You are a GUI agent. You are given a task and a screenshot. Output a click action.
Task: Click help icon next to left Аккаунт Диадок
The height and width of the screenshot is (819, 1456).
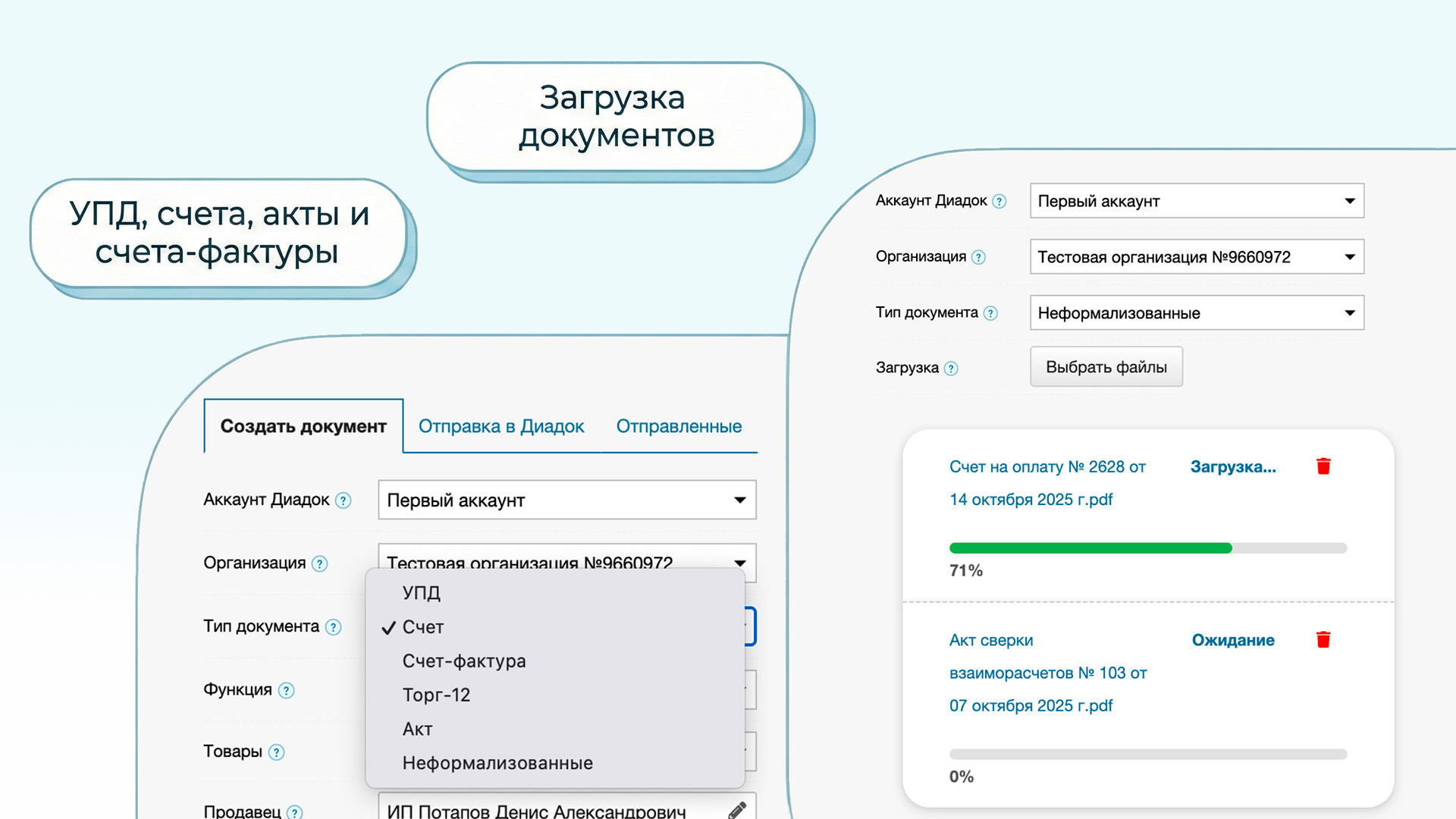pos(343,500)
